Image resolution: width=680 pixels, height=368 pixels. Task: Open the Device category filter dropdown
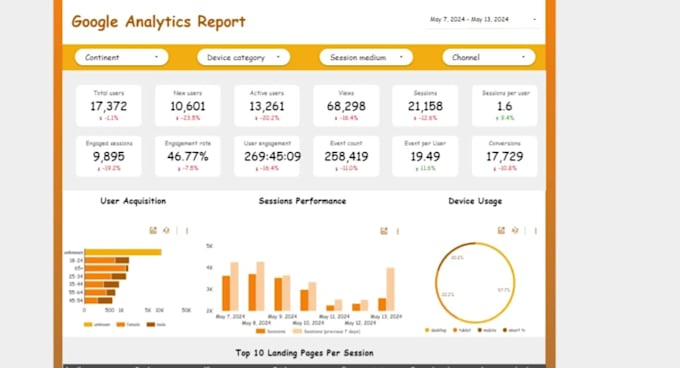coord(243,57)
